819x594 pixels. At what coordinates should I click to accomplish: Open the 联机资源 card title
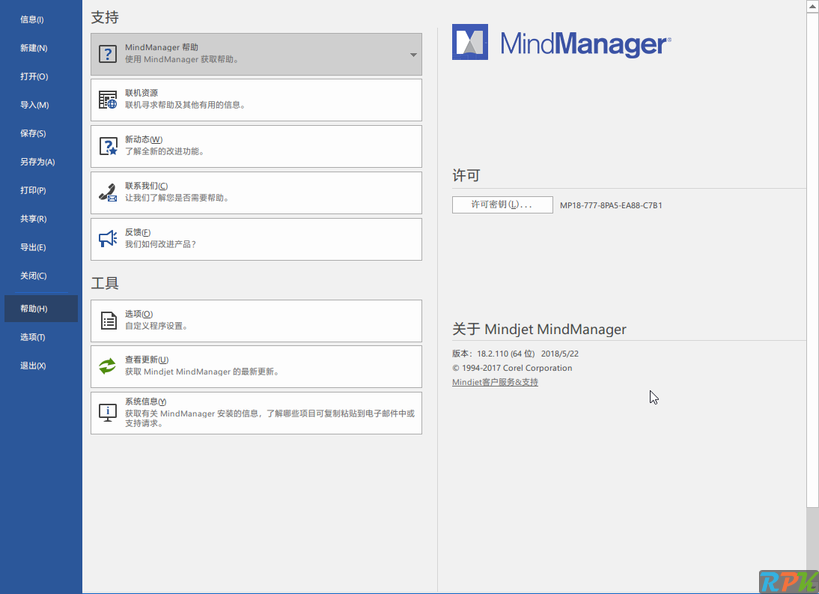[141, 93]
